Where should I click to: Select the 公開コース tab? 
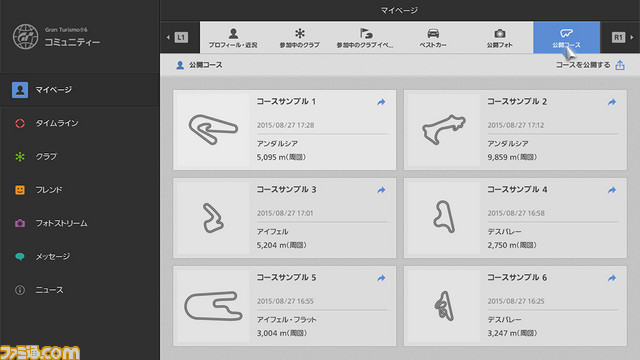pos(567,38)
